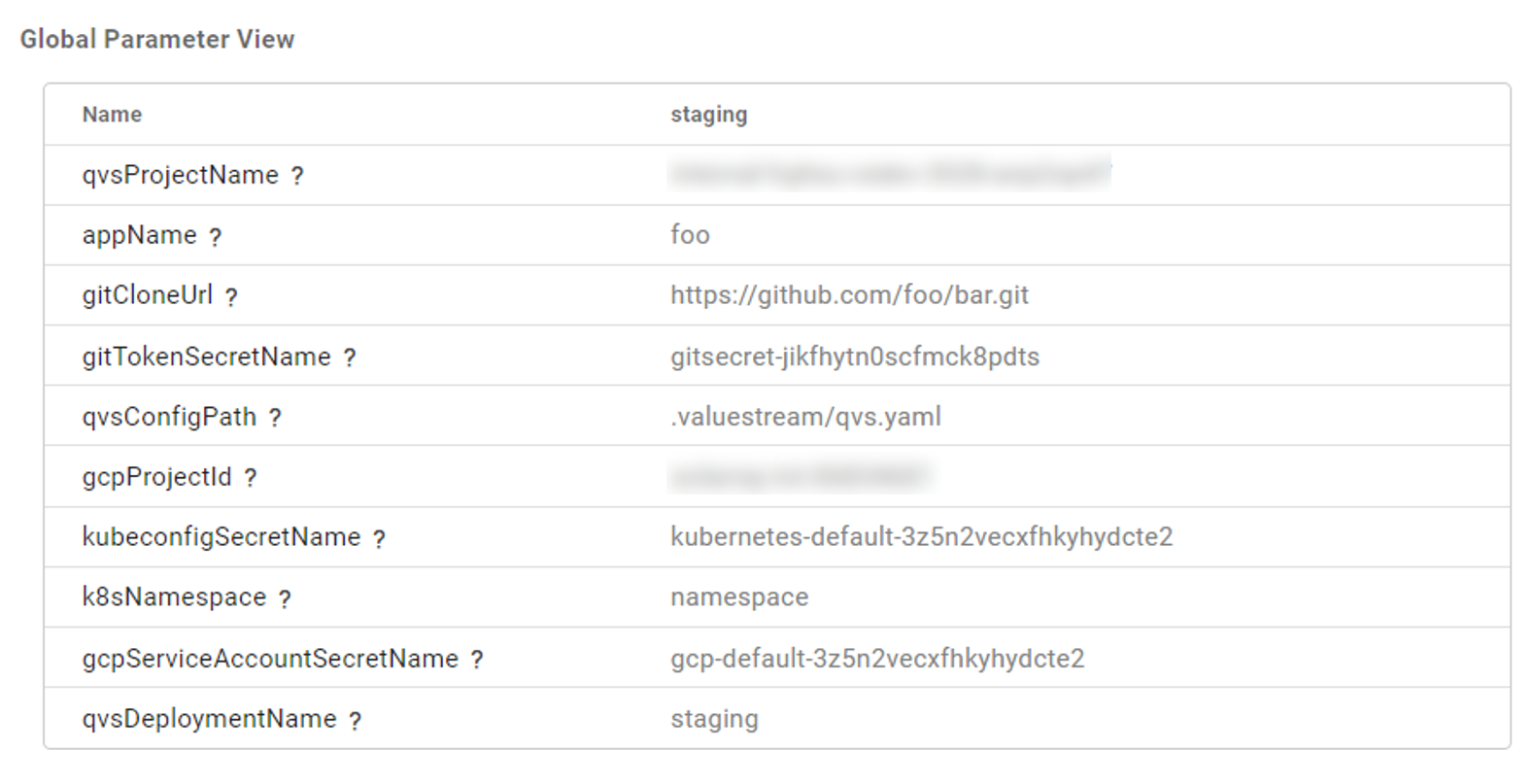Image resolution: width=1534 pixels, height=784 pixels.
Task: Click the appName question mark icon
Action: click(x=215, y=236)
